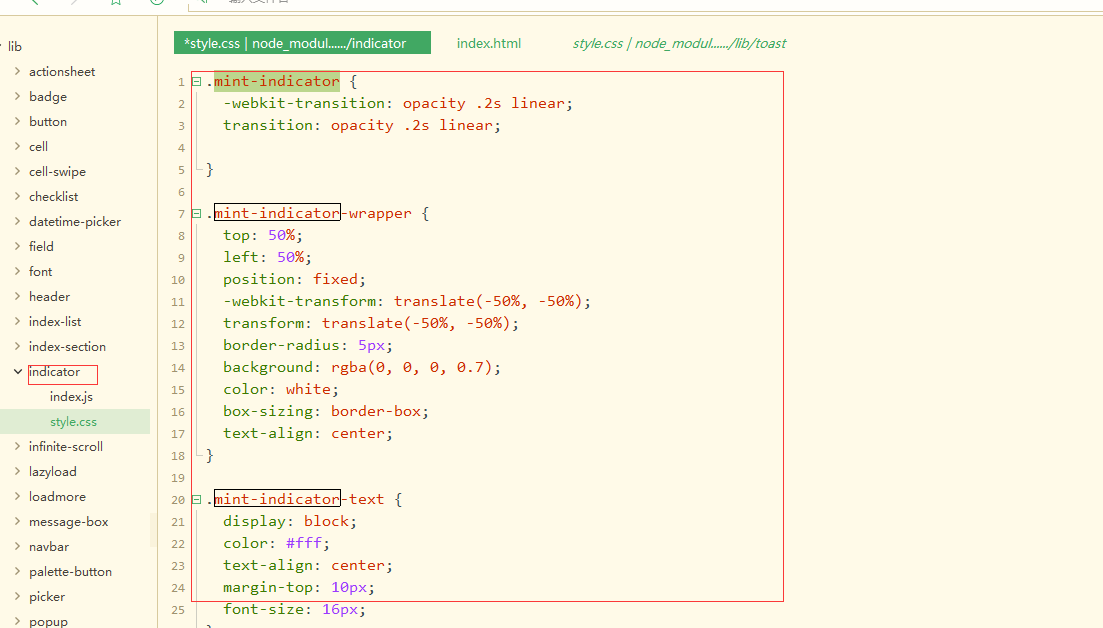Collapse the .mint-indicator-wrapper rule at line 7
This screenshot has width=1103, height=628.
pos(194,212)
